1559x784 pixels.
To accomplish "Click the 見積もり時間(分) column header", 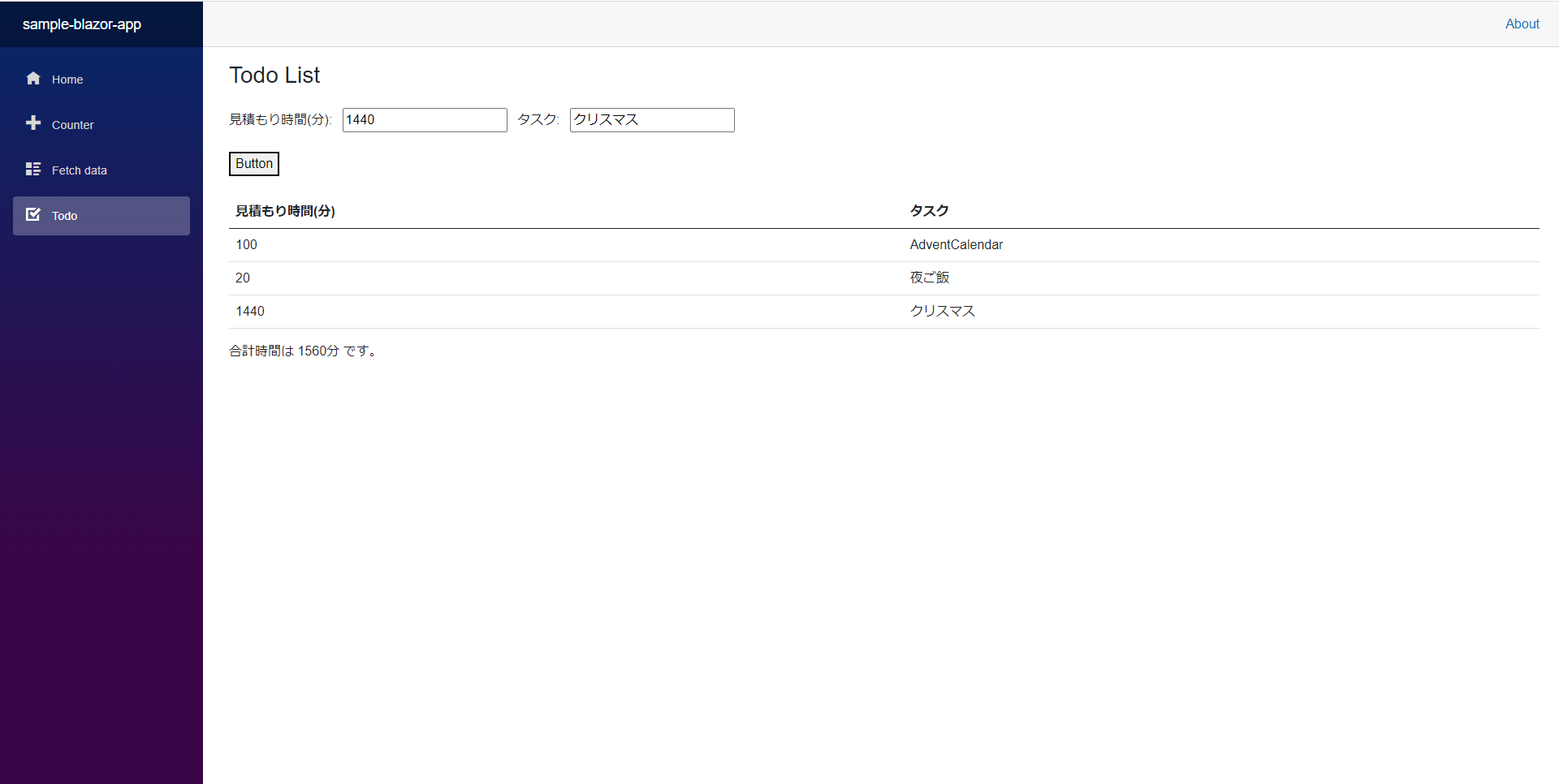I will (285, 211).
